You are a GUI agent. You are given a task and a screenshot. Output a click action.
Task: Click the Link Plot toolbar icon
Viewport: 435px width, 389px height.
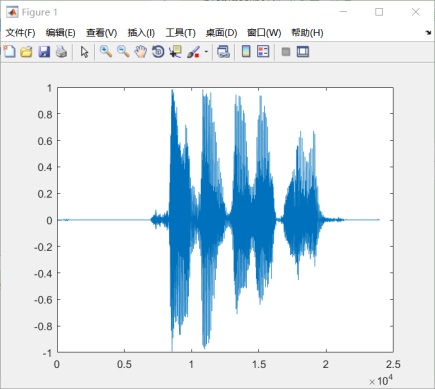223,52
